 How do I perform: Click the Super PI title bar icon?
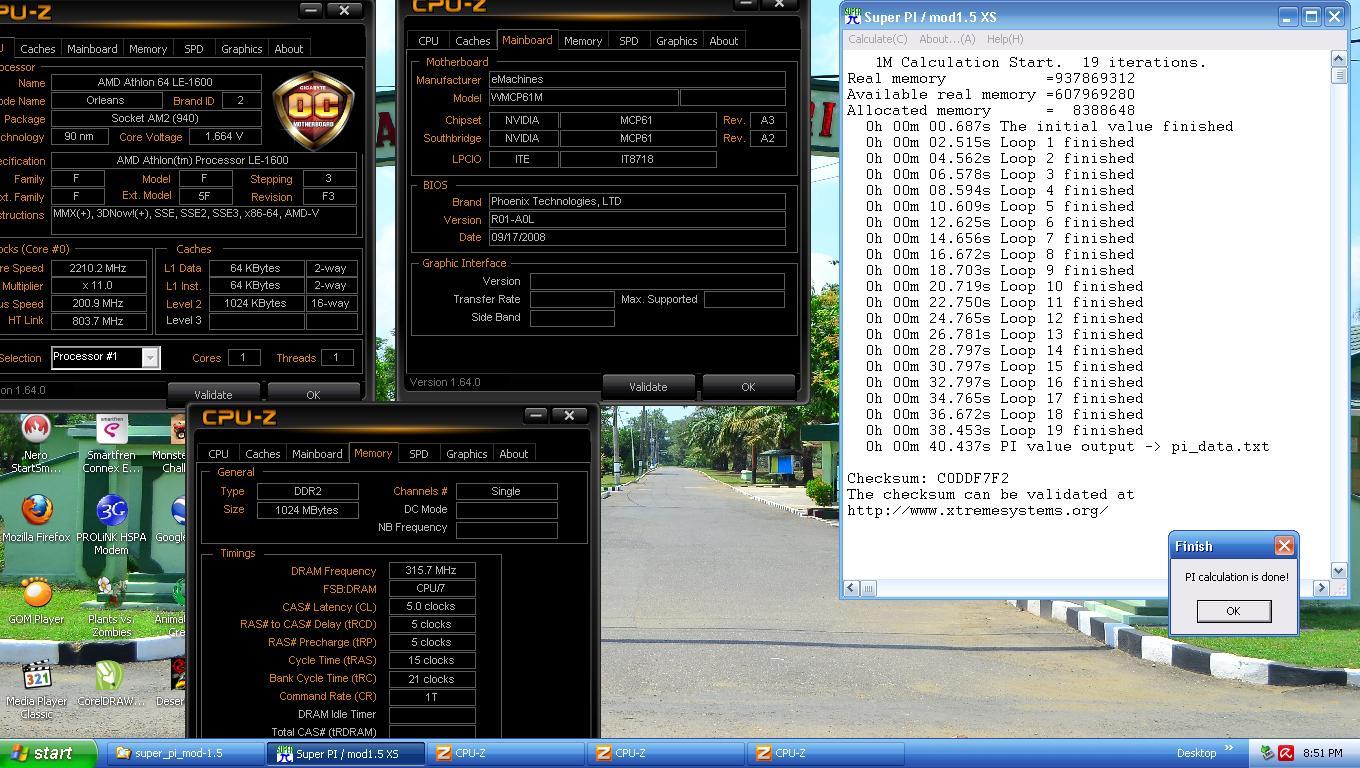[852, 16]
